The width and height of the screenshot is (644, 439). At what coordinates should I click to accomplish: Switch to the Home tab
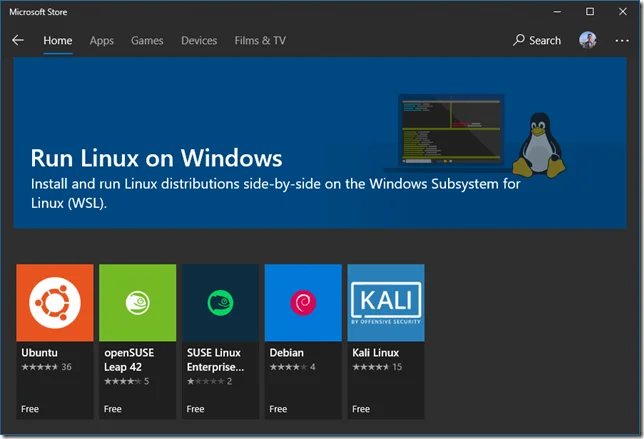(x=58, y=41)
